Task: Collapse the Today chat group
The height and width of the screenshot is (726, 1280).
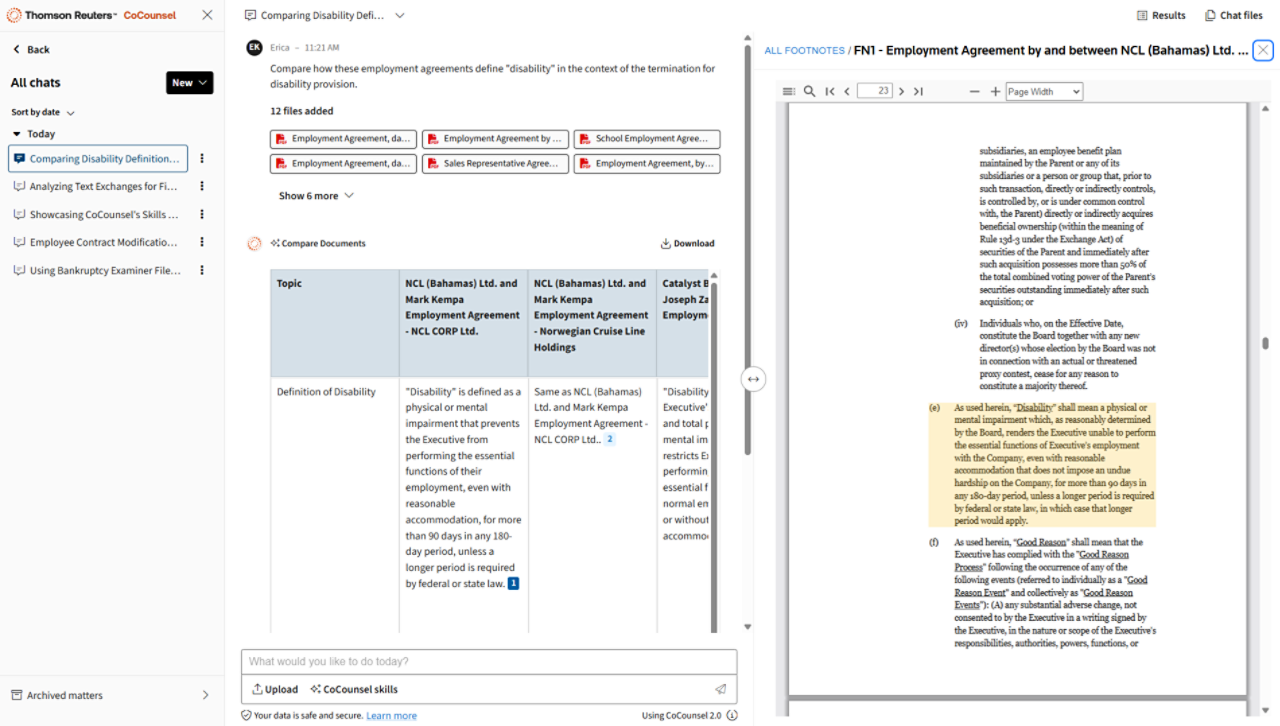Action: coord(17,134)
